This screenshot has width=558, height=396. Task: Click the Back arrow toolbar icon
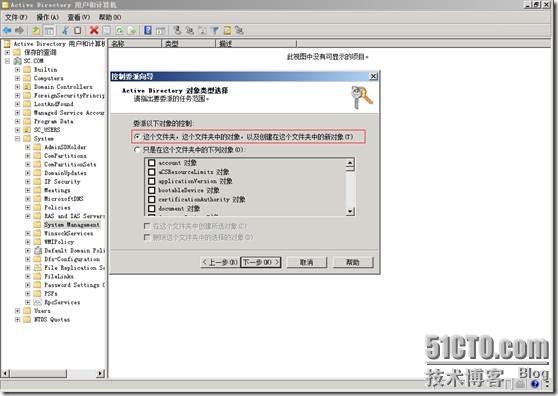click(7, 31)
